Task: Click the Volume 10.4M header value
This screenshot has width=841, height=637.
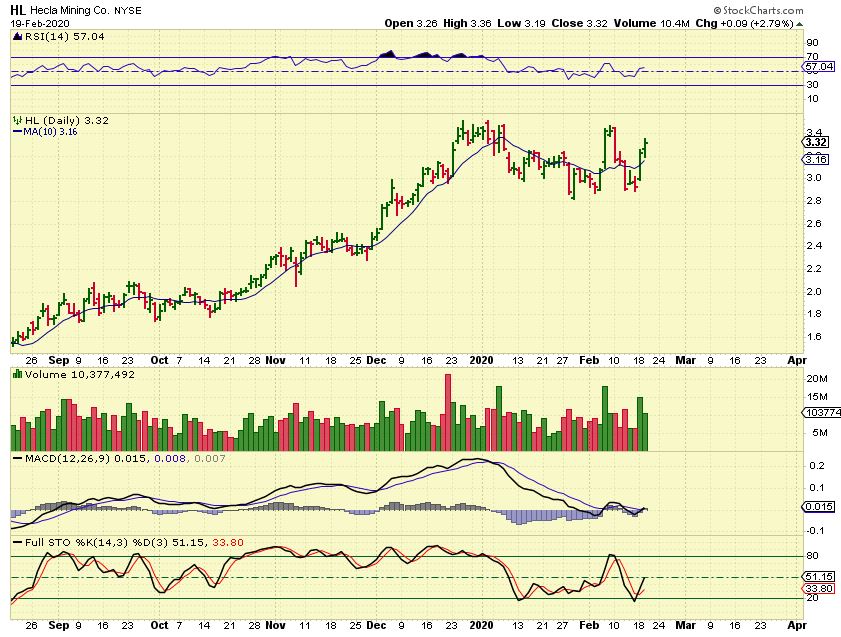Action: pyautogui.click(x=652, y=24)
